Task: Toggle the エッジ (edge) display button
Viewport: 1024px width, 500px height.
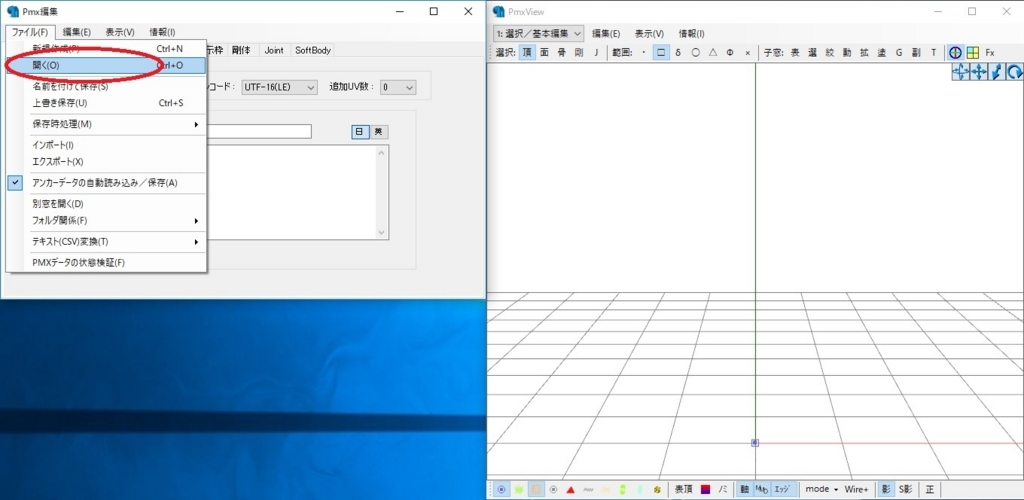Action: coord(782,489)
